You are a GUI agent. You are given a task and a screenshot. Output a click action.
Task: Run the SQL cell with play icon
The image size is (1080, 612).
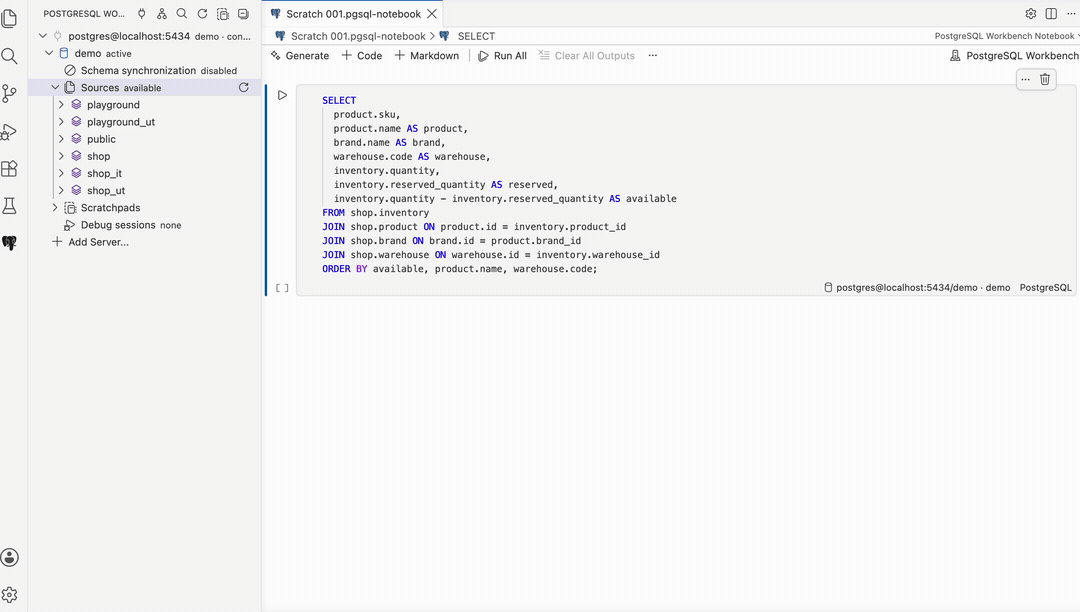(x=282, y=96)
